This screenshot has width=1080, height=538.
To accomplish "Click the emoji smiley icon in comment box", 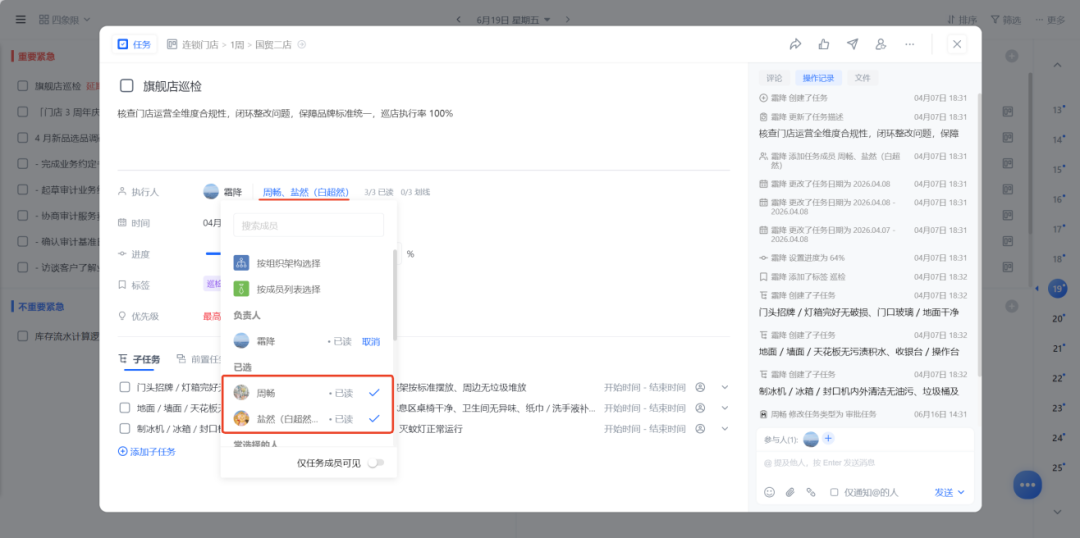I will pos(769,493).
